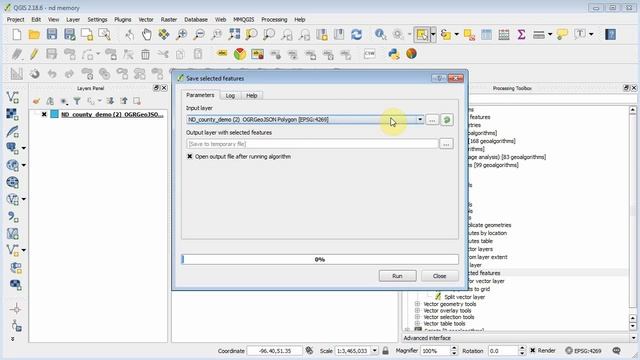Click the CSW metadata search icon
Screen dimensions: 640x360
pyautogui.click(x=369, y=54)
